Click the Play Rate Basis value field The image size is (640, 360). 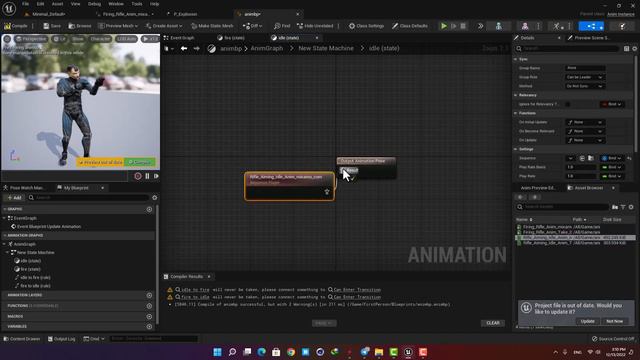pyautogui.click(x=580, y=167)
